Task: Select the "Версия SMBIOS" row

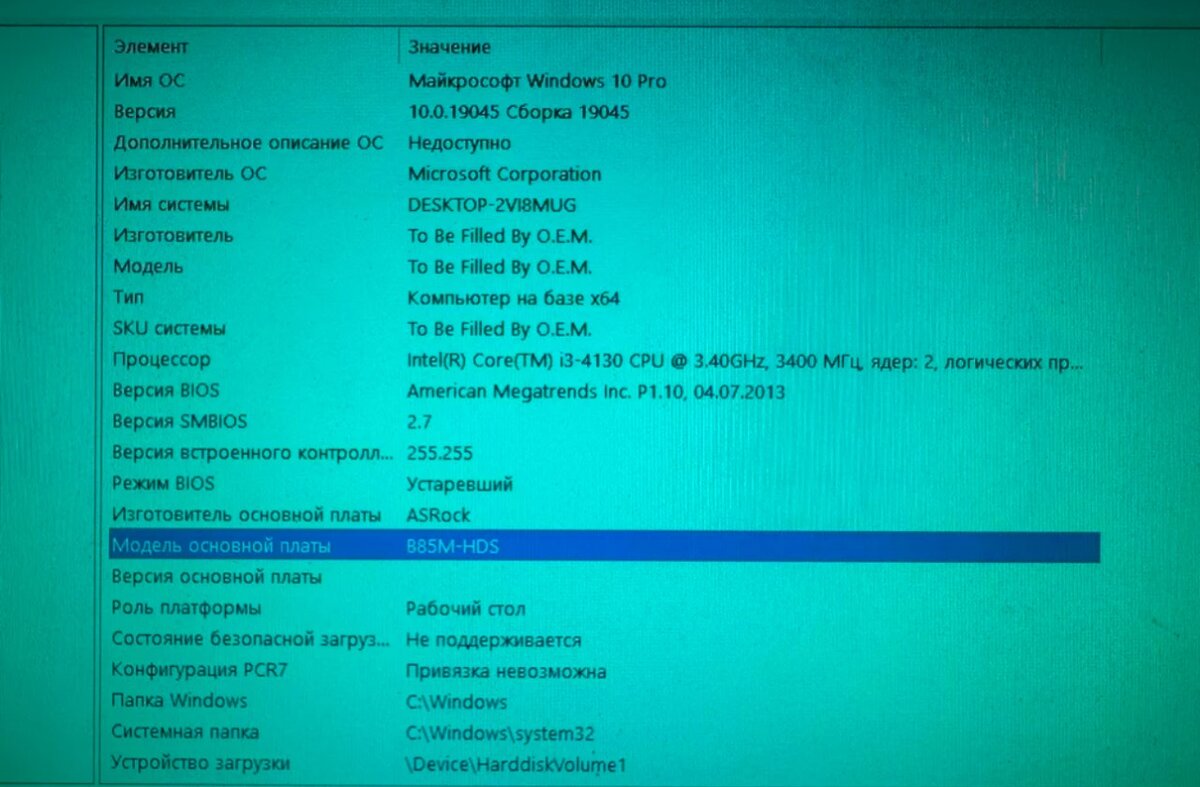Action: tap(179, 421)
